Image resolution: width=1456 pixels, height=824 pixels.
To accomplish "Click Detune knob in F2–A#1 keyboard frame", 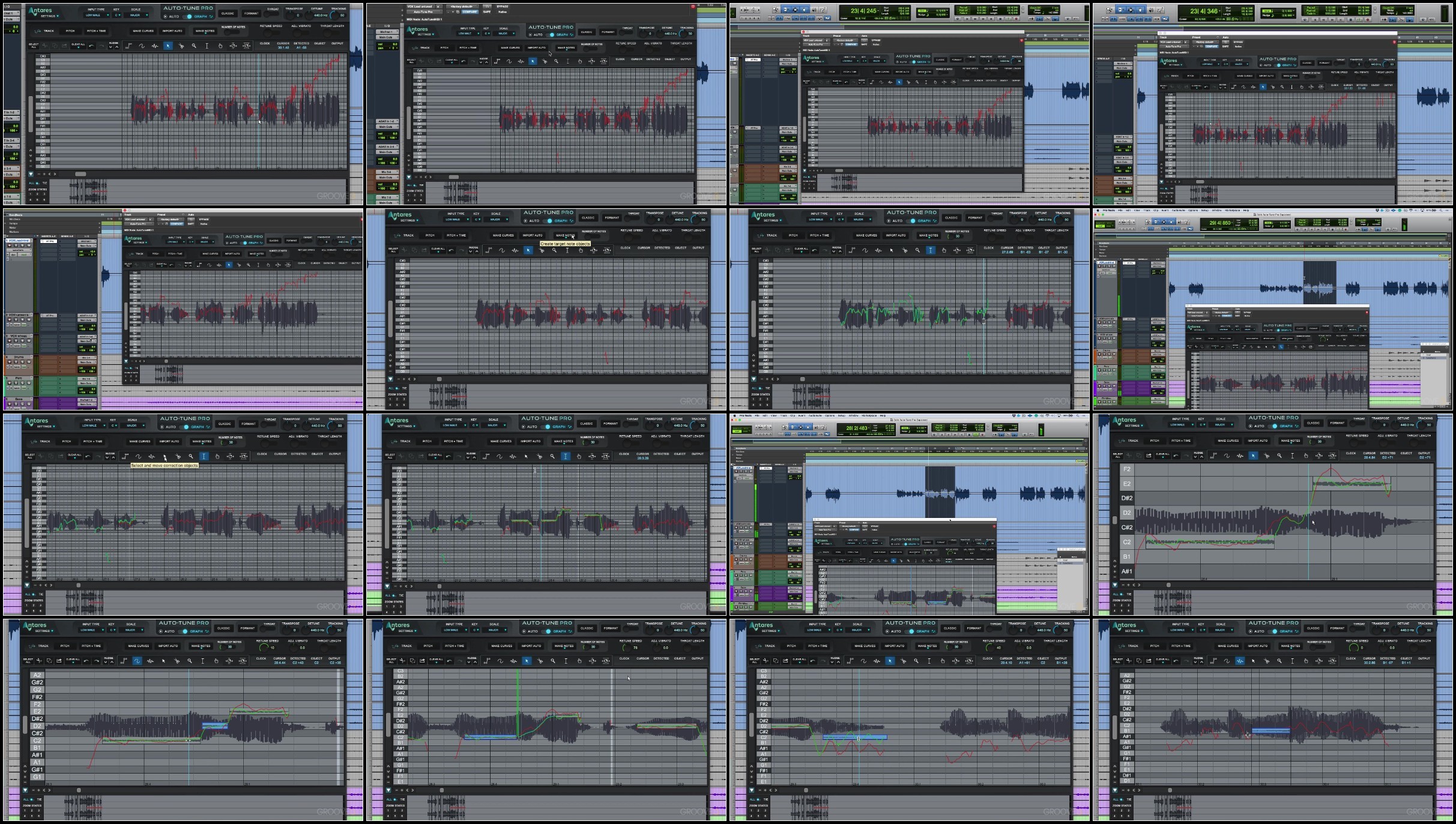I will 1395,425.
